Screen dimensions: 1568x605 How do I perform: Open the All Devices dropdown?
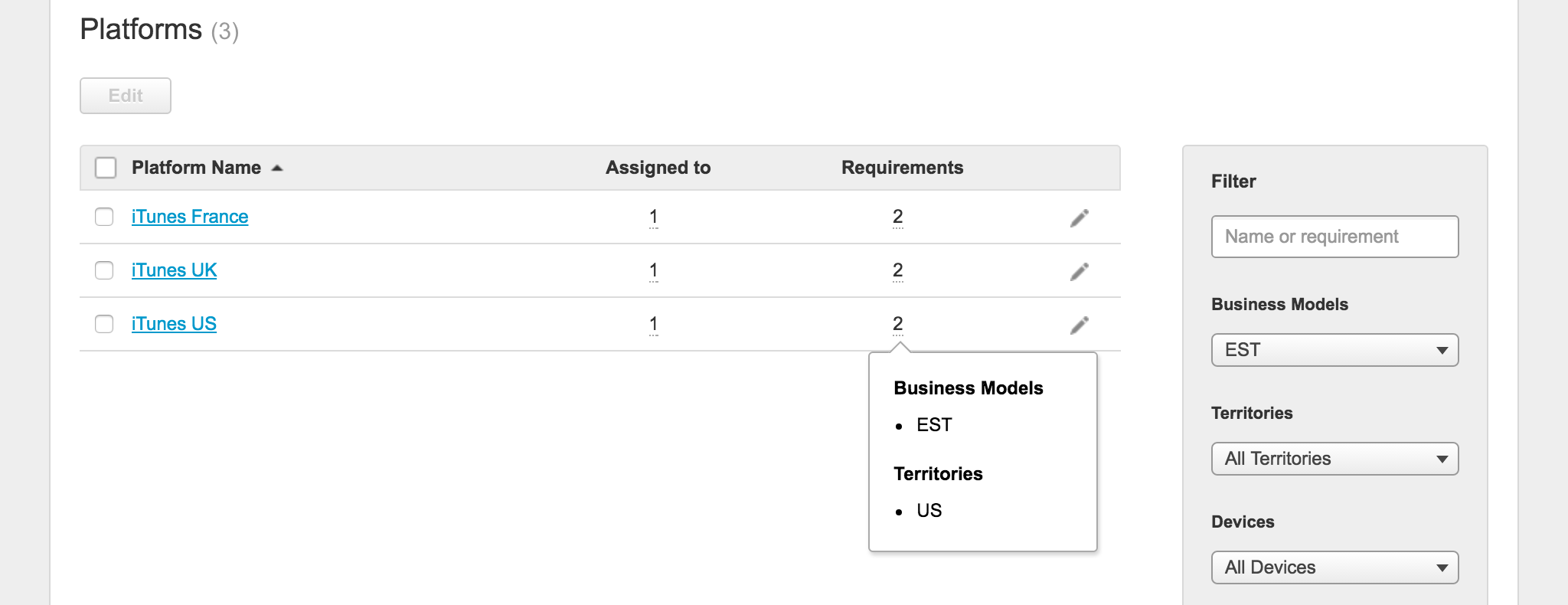tap(1334, 567)
